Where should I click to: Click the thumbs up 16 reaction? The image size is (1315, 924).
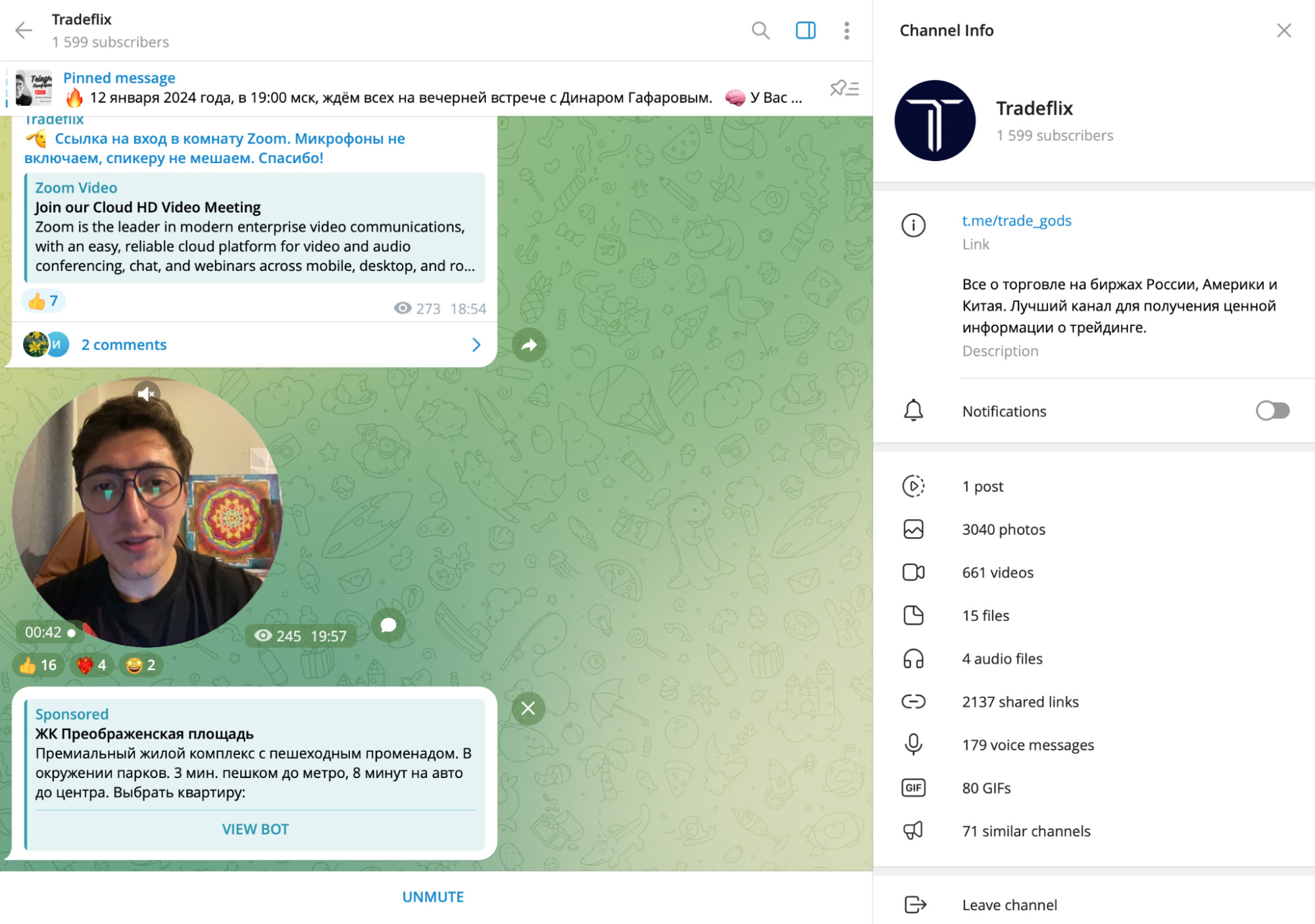[38, 666]
